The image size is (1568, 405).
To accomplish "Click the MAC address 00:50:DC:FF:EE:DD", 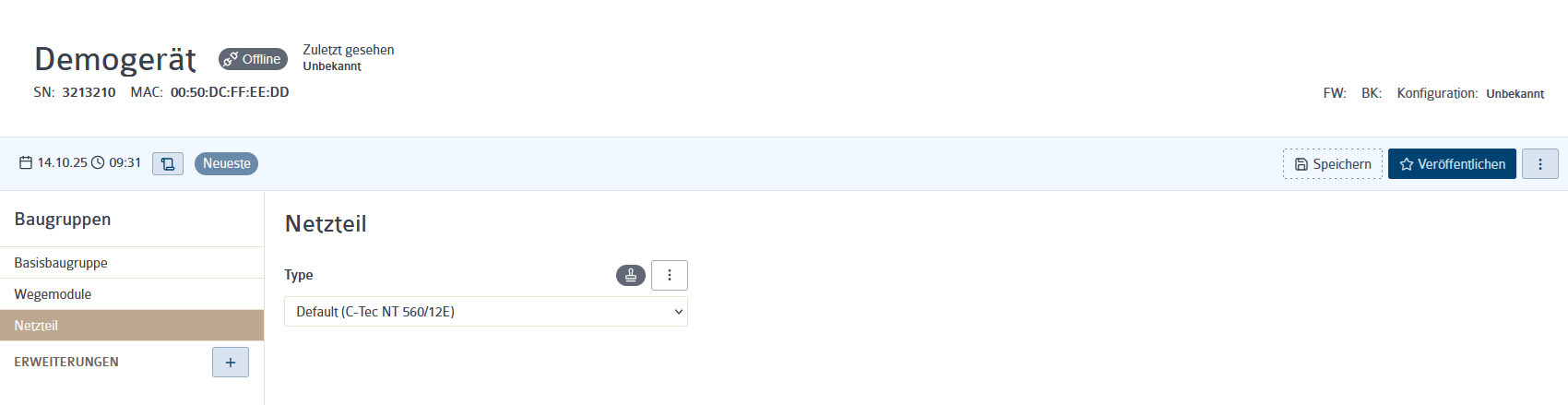I will tap(230, 92).
